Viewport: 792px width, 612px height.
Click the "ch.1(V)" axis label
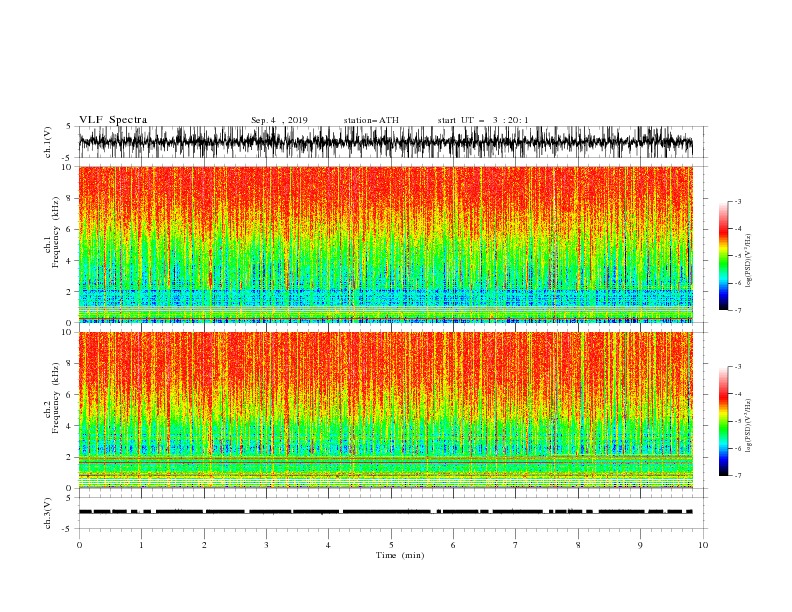[48, 142]
